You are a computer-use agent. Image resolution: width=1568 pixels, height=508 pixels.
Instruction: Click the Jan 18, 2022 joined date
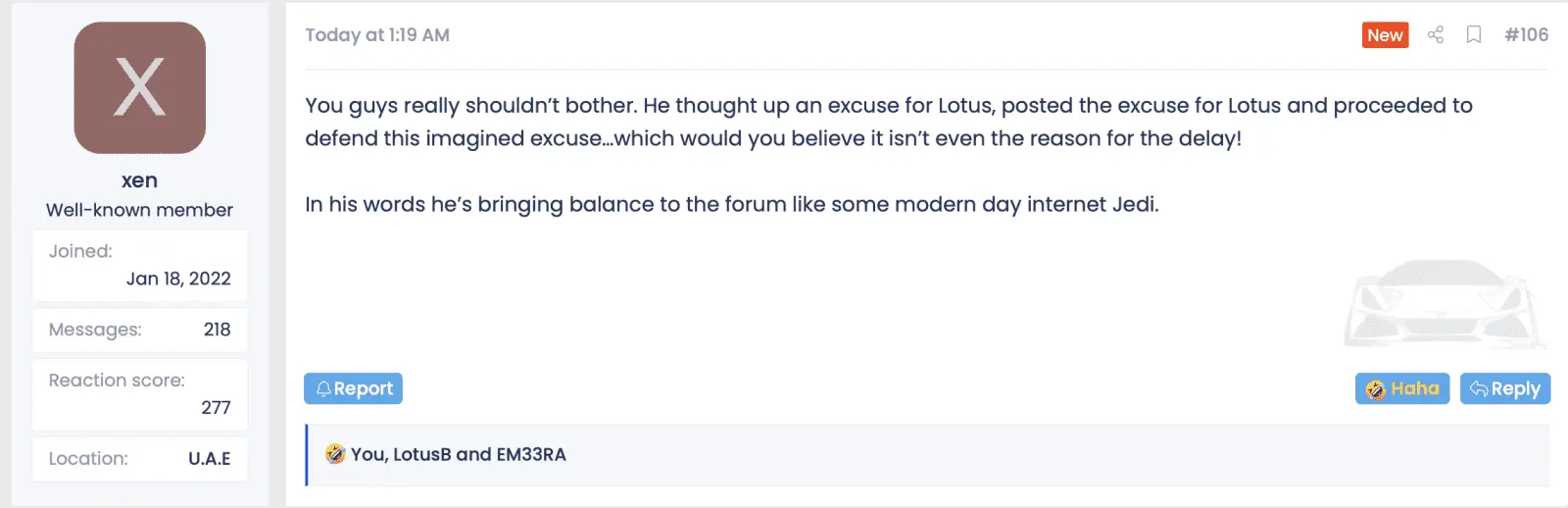coord(178,279)
